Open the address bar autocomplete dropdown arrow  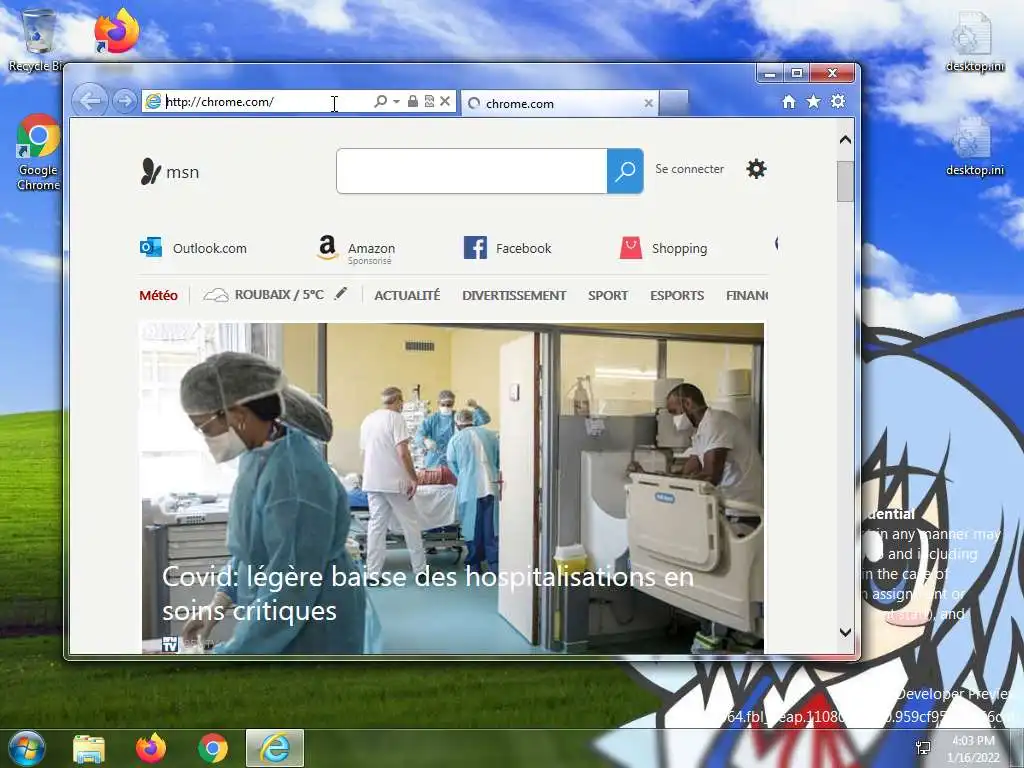click(396, 102)
